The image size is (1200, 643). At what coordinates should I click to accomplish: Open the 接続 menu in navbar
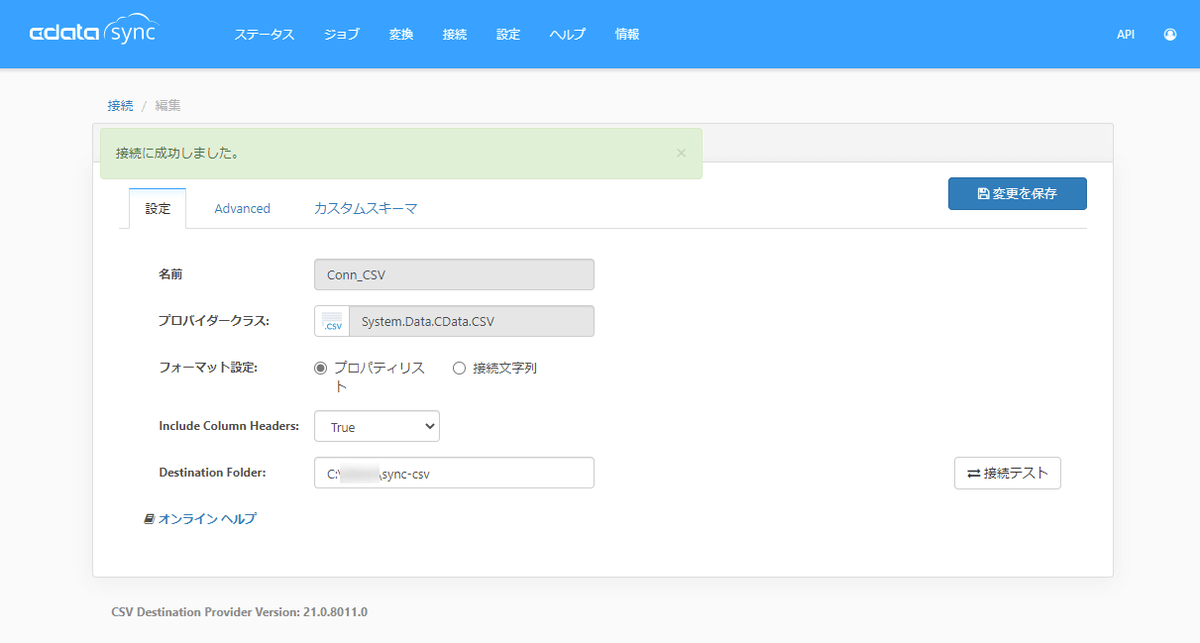click(454, 34)
